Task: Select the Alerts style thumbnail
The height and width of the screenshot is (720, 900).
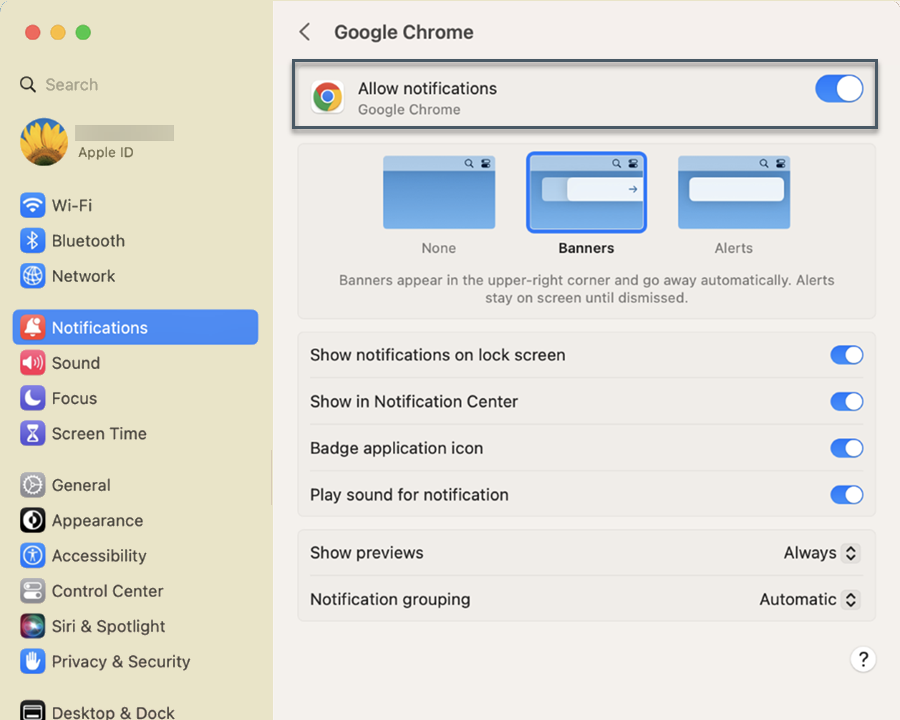Action: [734, 192]
